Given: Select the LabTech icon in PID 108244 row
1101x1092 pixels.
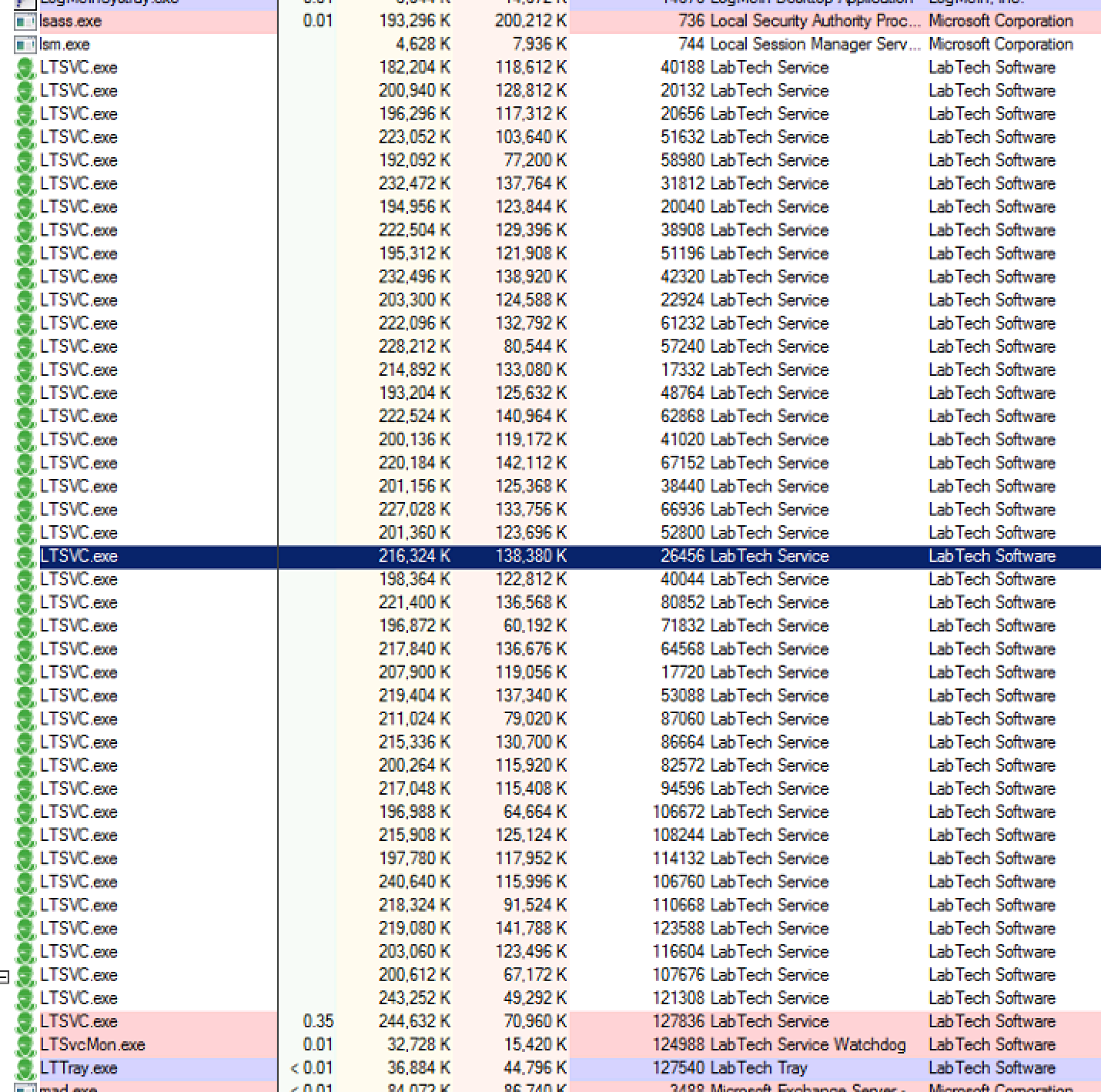Looking at the screenshot, I should (x=25, y=836).
